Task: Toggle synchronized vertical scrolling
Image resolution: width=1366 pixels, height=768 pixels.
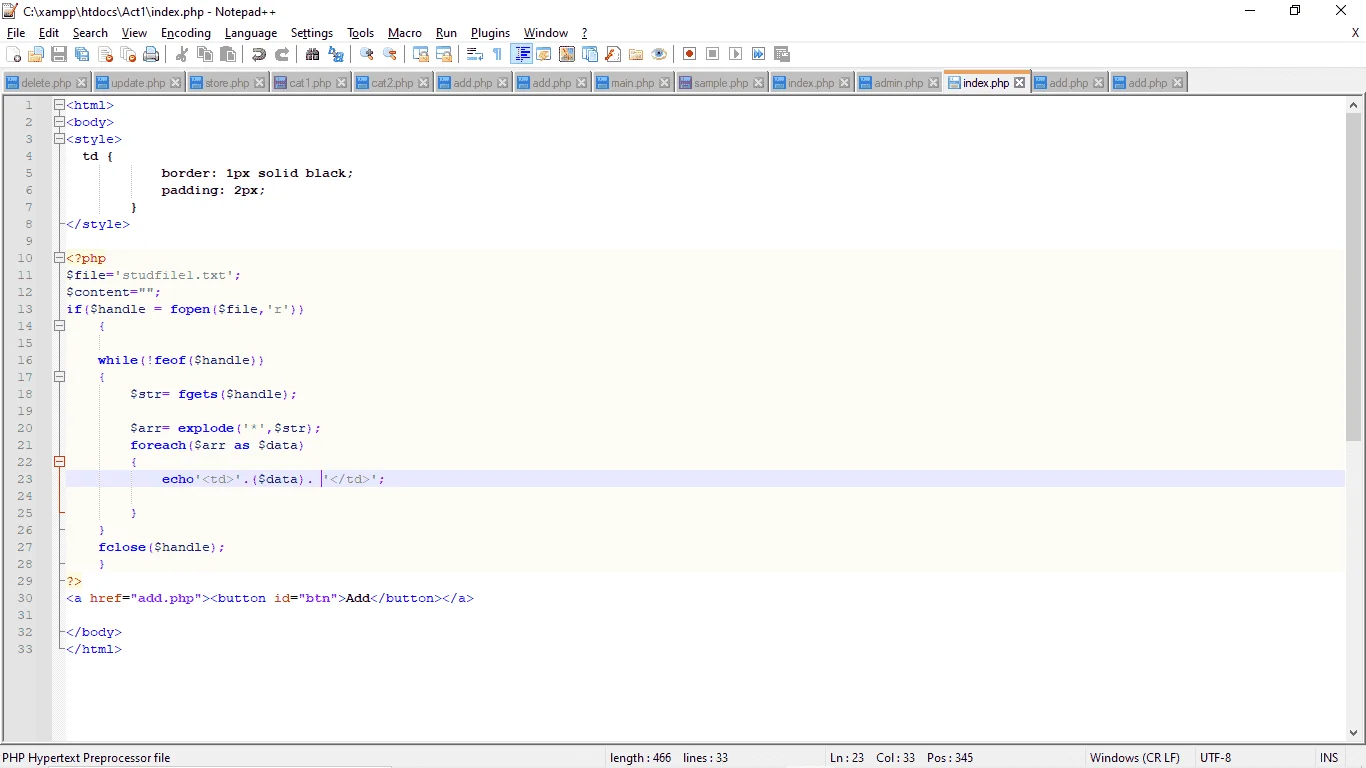Action: [x=421, y=54]
